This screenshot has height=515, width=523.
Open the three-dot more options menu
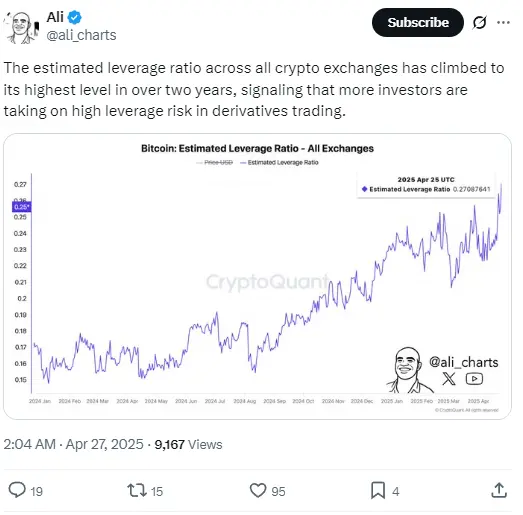[503, 23]
